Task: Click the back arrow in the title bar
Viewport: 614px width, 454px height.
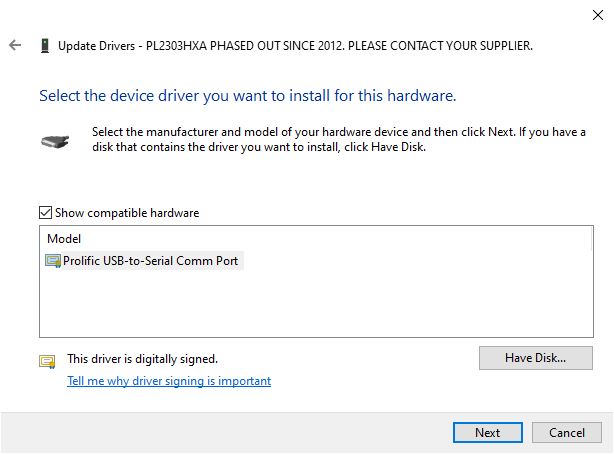Action: coord(15,46)
